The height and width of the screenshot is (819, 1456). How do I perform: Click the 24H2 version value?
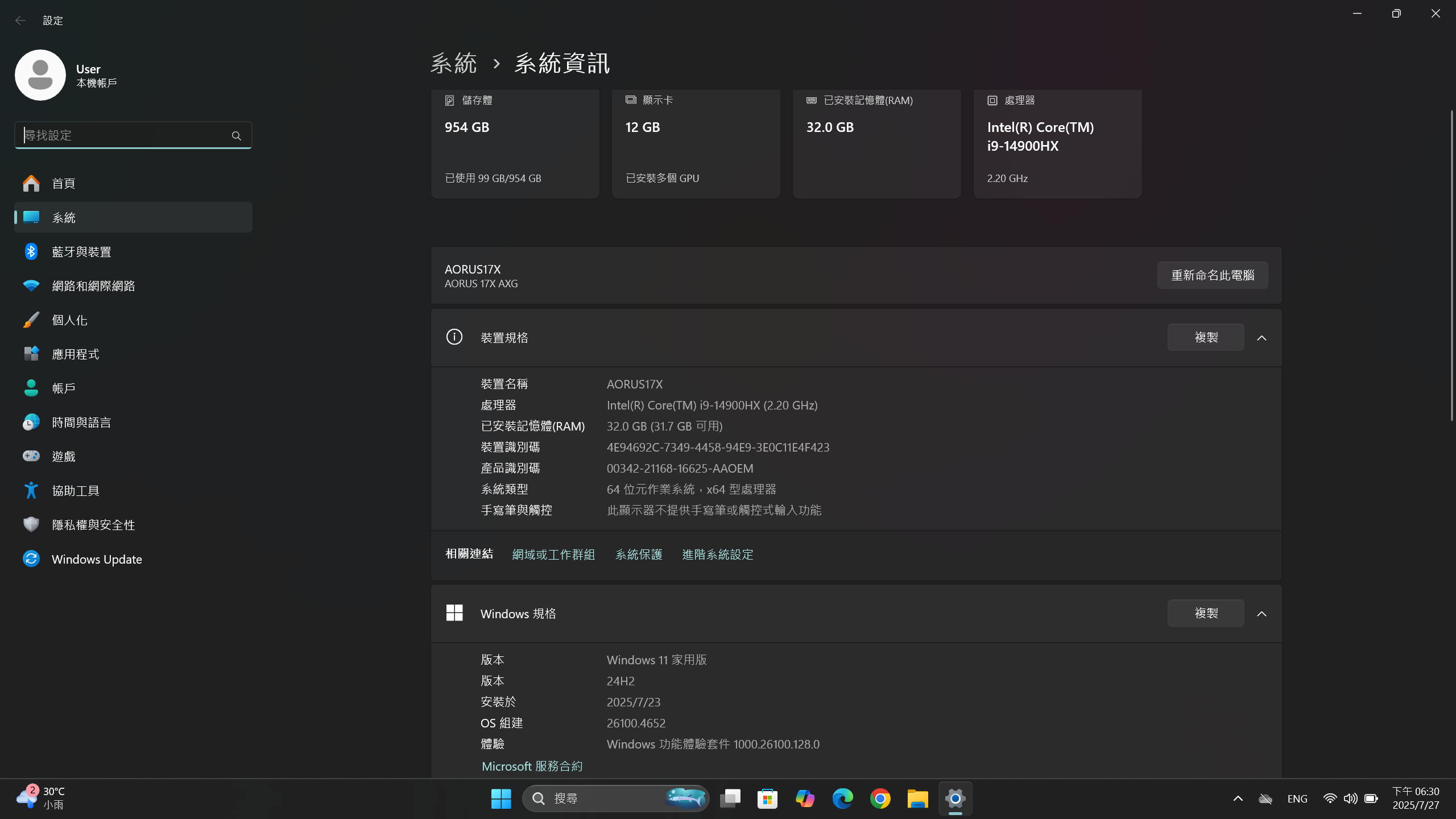621,681
